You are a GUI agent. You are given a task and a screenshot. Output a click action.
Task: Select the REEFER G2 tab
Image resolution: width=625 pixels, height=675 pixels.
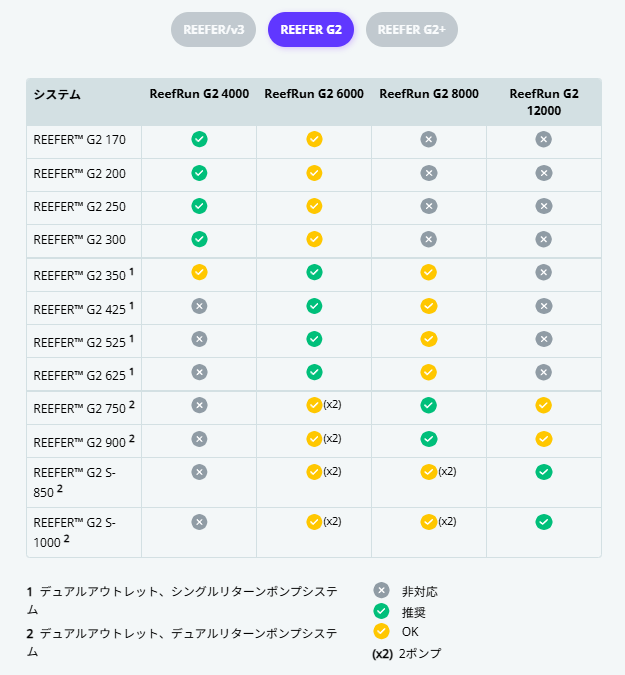[x=311, y=30]
